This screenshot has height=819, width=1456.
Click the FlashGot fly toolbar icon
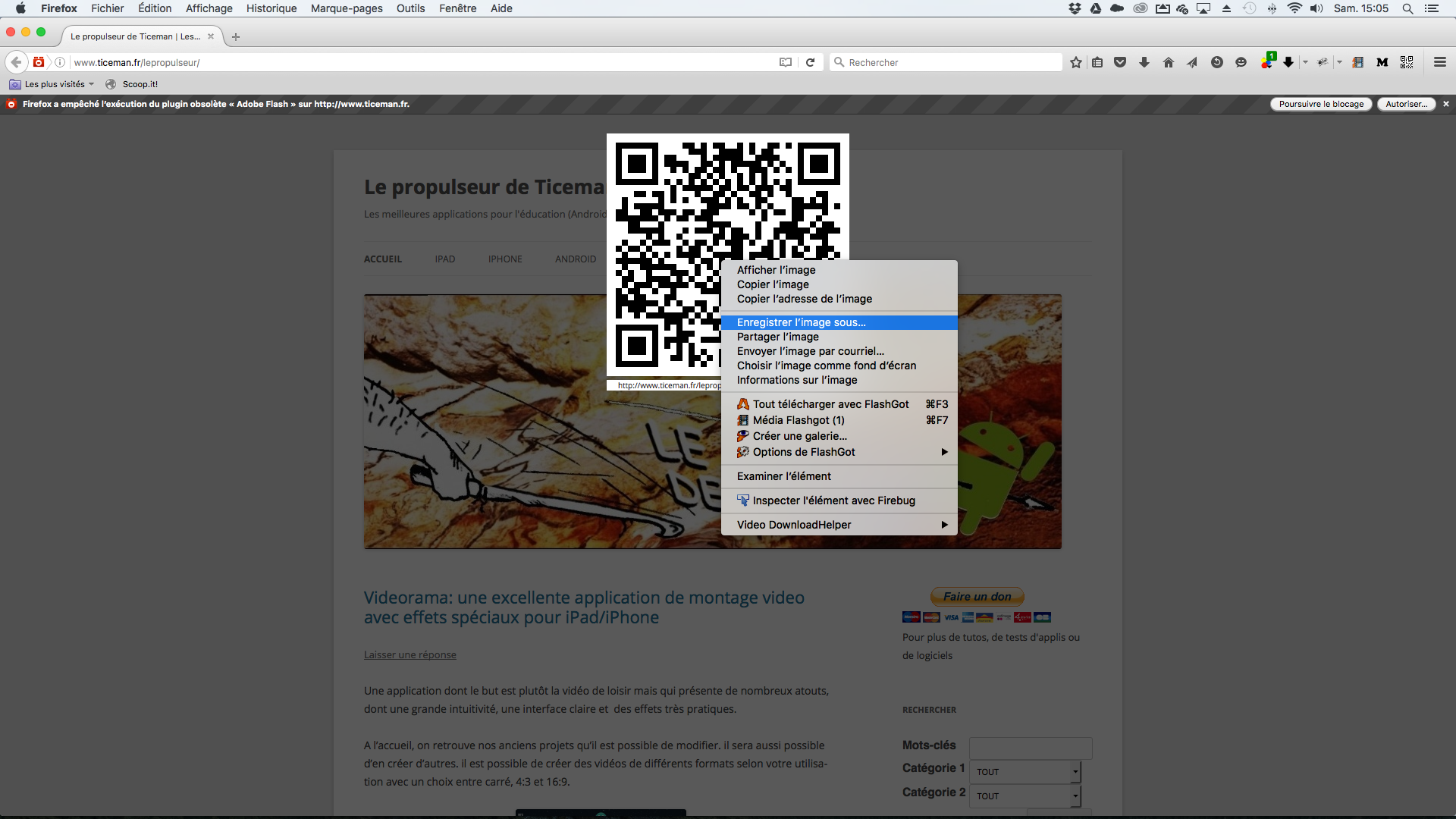1323,62
